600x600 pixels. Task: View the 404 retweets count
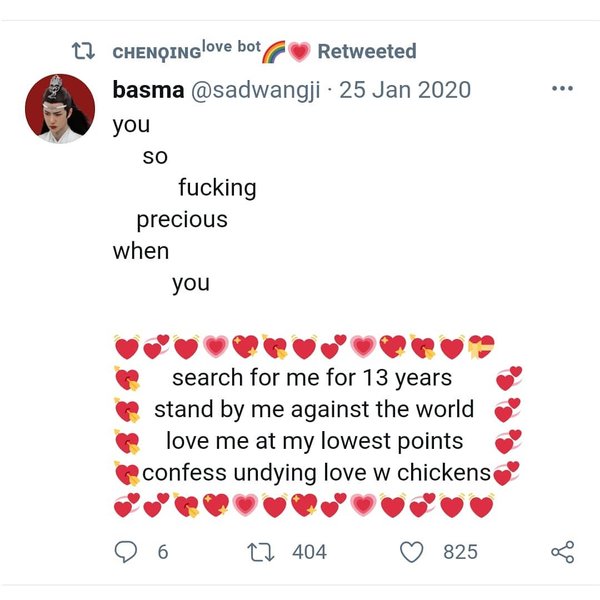[309, 551]
